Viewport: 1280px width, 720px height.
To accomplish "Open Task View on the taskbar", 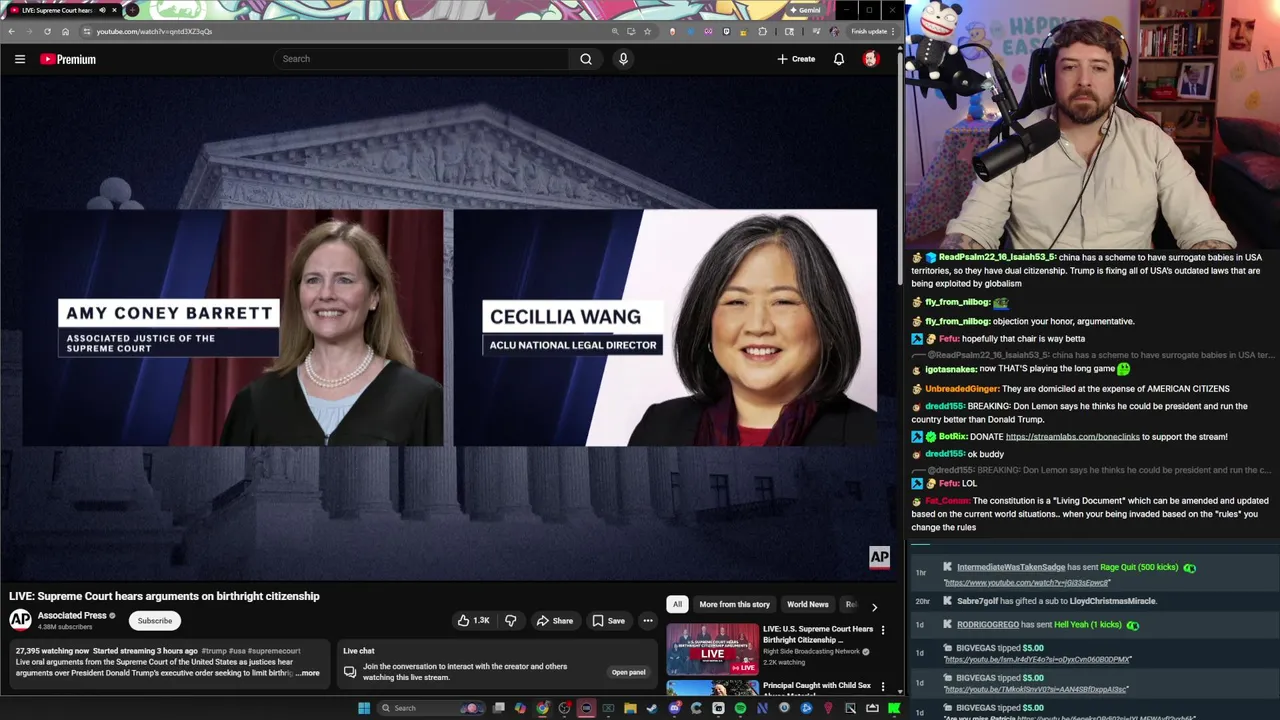I will (x=498, y=708).
